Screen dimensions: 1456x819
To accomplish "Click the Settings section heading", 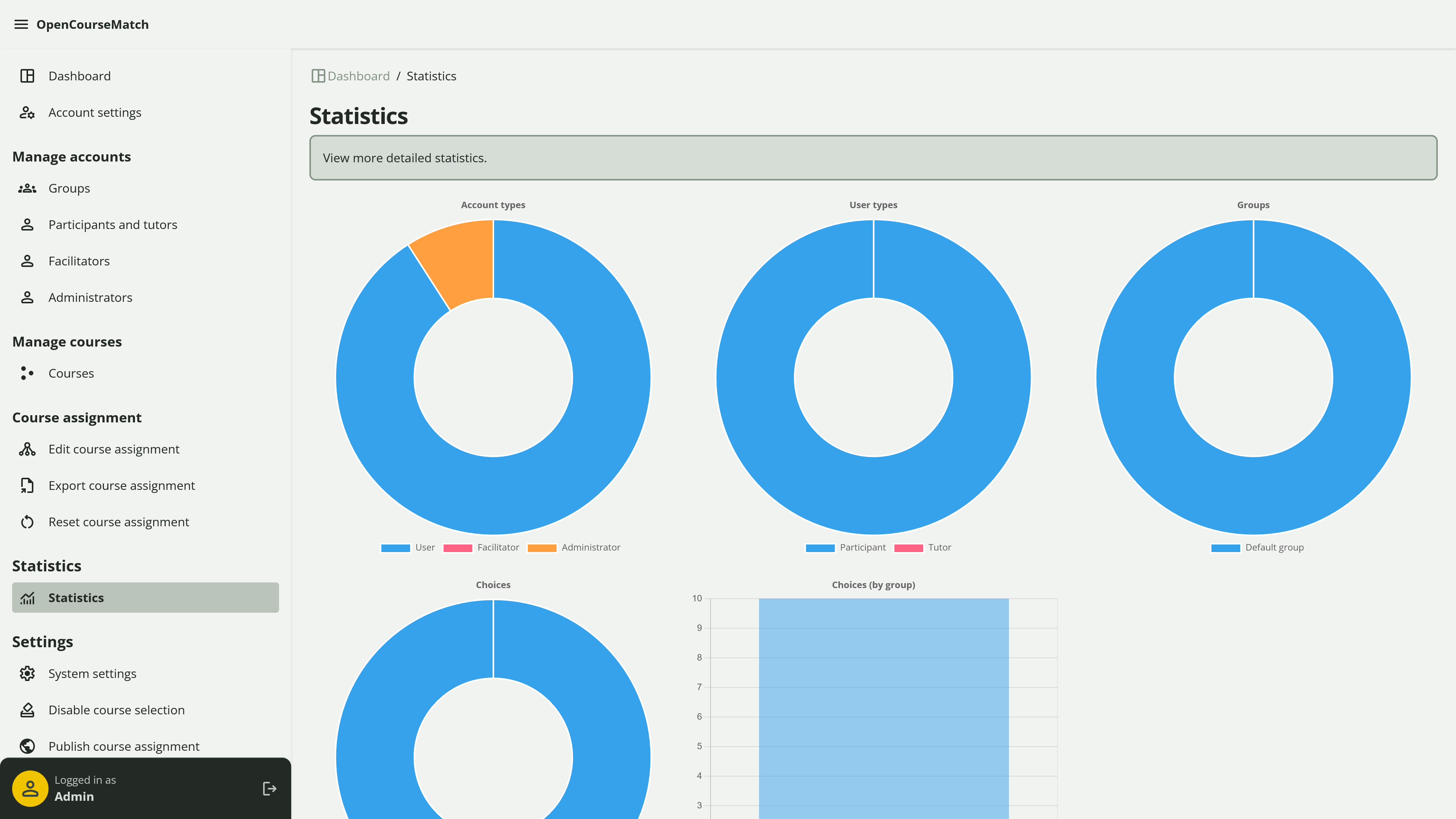I will (x=42, y=642).
